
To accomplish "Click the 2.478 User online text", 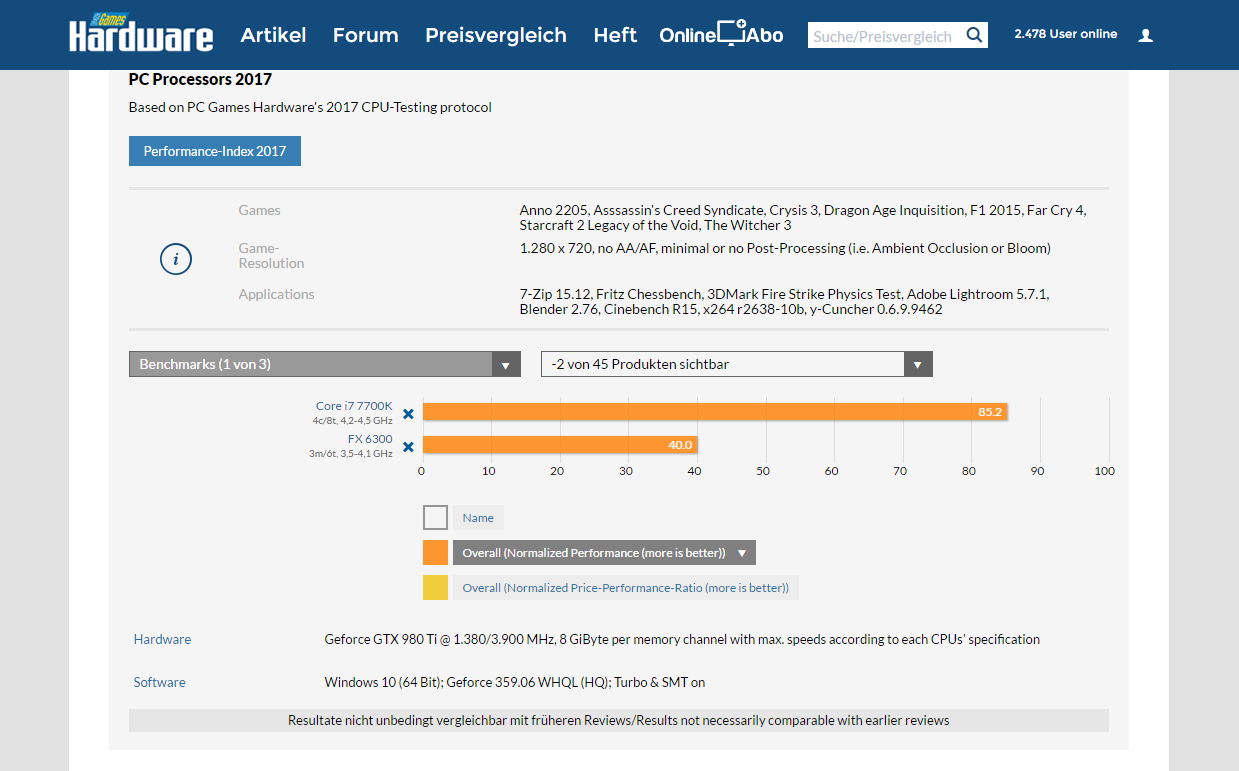I will [1065, 34].
